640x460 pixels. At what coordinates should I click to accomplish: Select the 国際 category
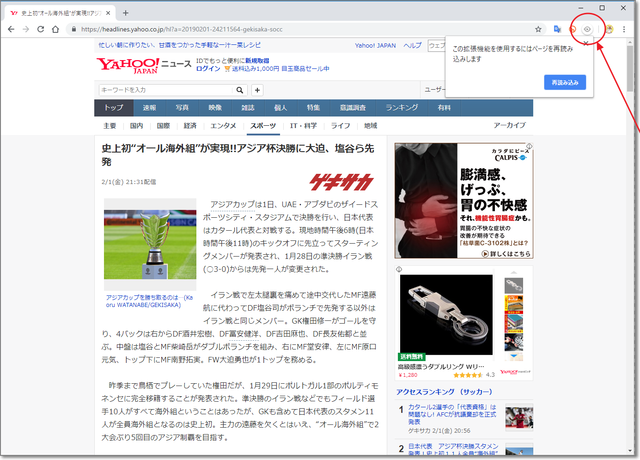[x=163, y=126]
